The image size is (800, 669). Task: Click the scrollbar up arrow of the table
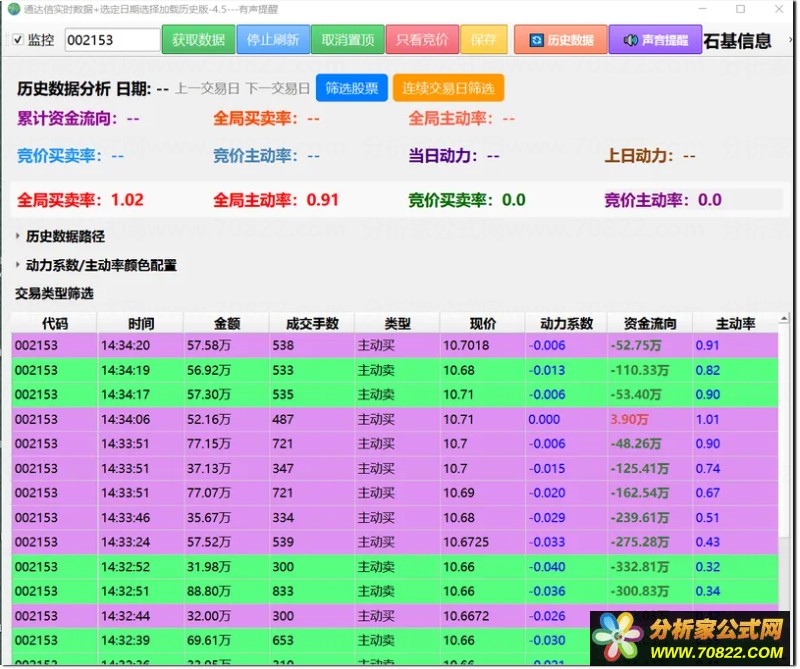(784, 319)
